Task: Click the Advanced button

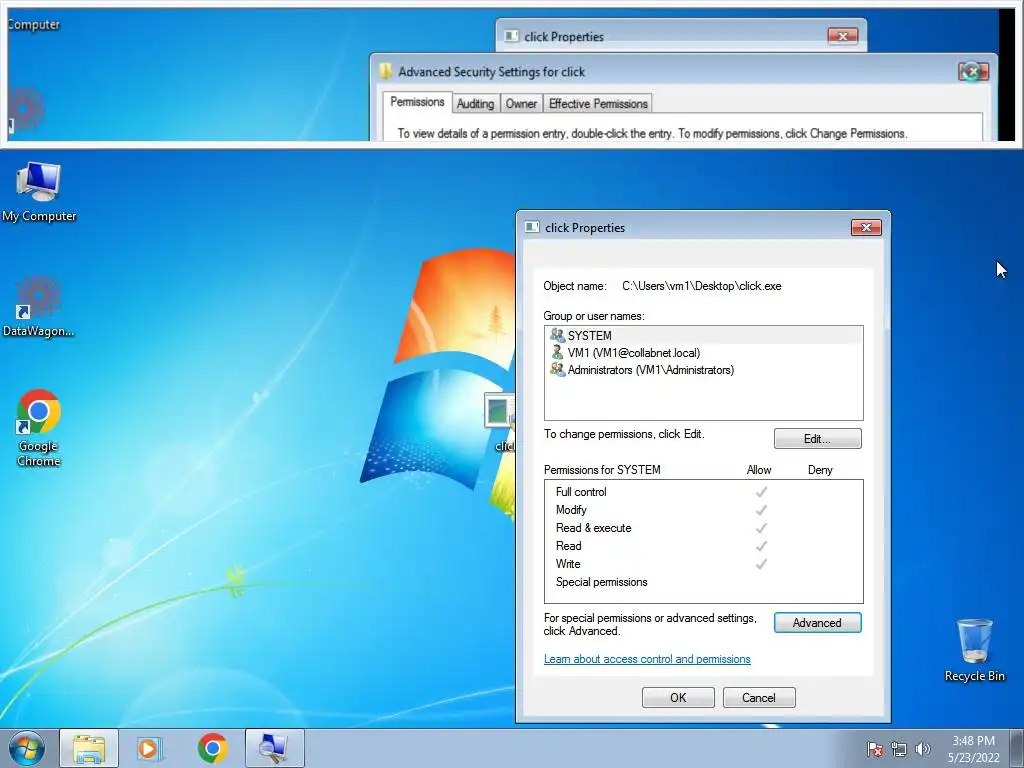Action: click(817, 623)
